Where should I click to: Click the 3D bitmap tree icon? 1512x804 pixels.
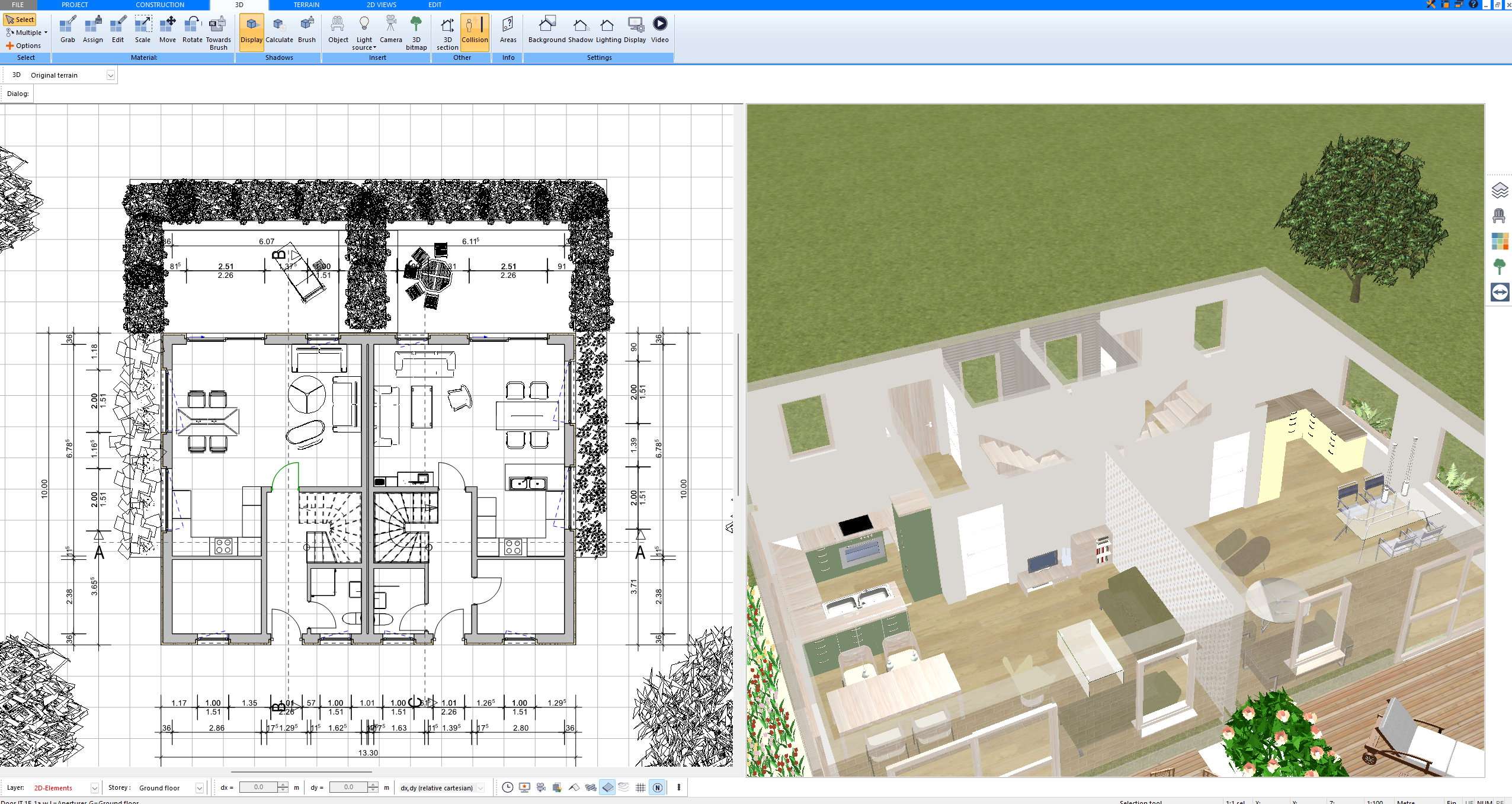coord(417,33)
